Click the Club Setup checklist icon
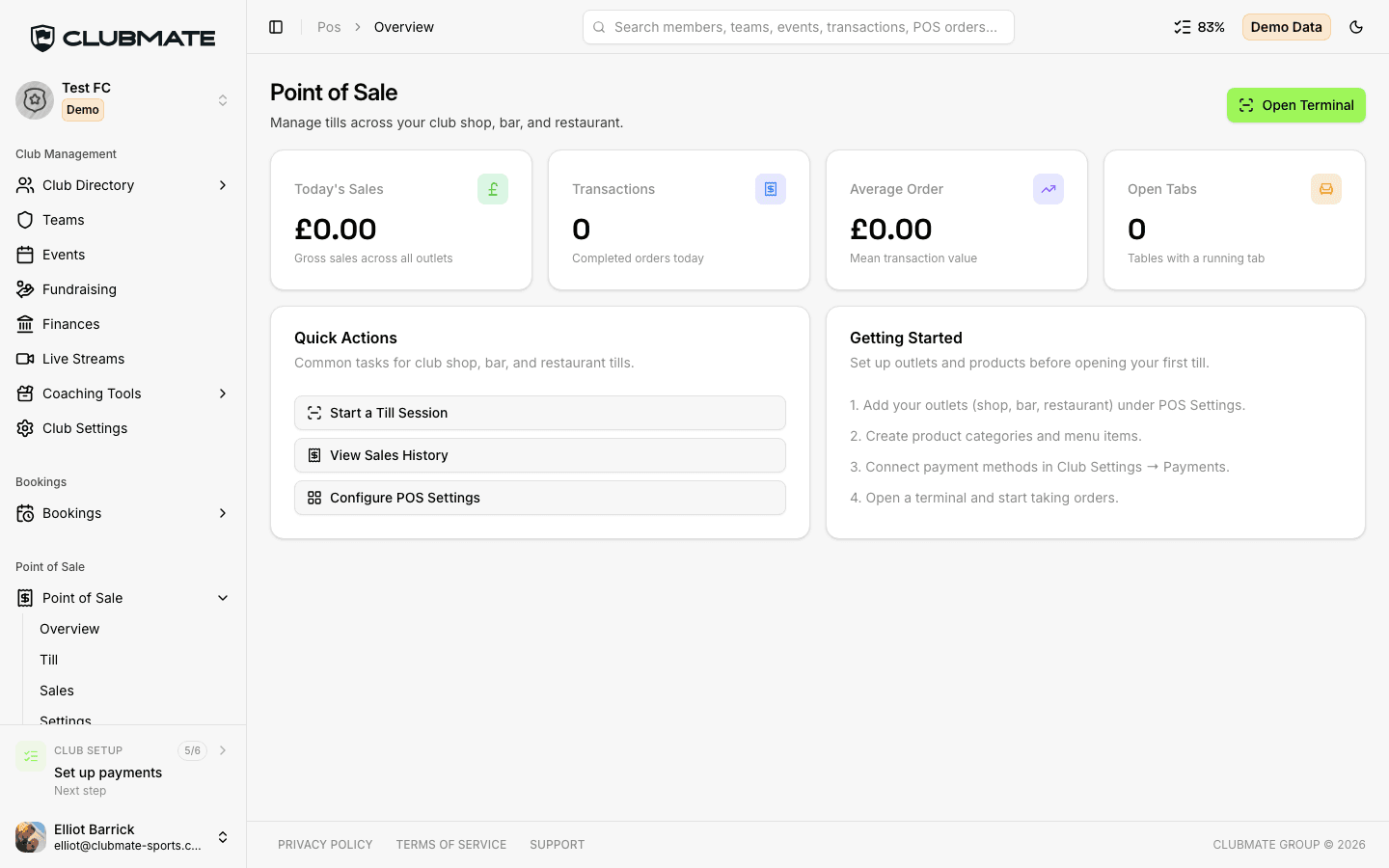 click(31, 756)
